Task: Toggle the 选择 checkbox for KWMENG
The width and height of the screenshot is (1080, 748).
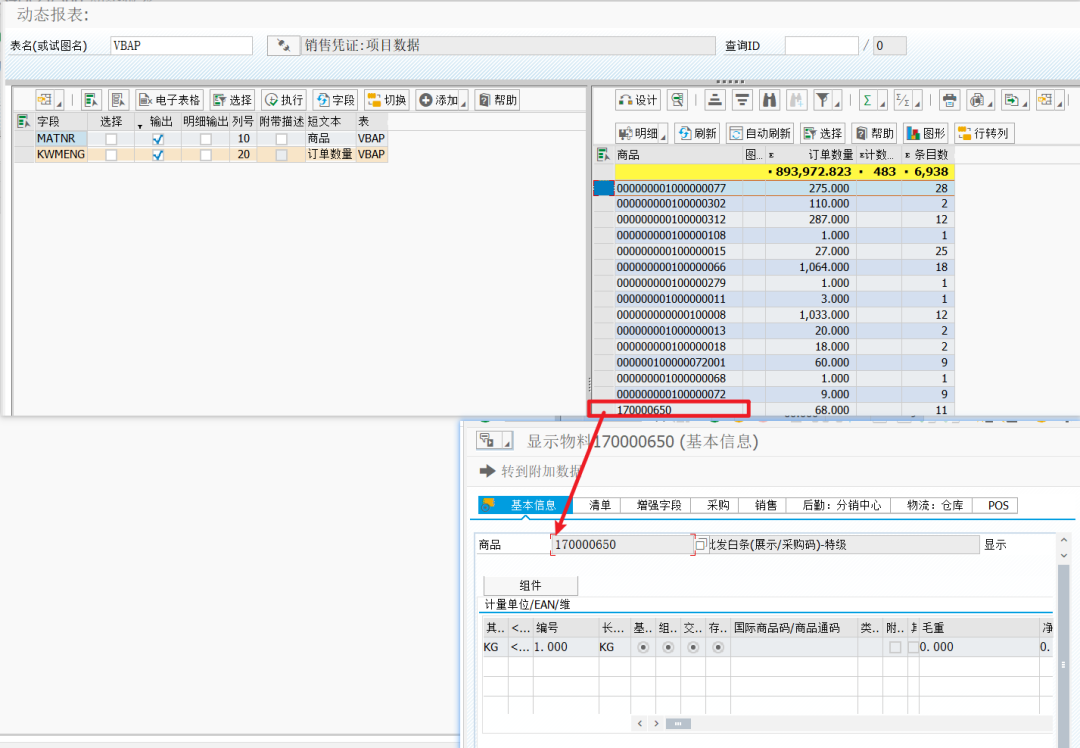Action: click(x=111, y=154)
